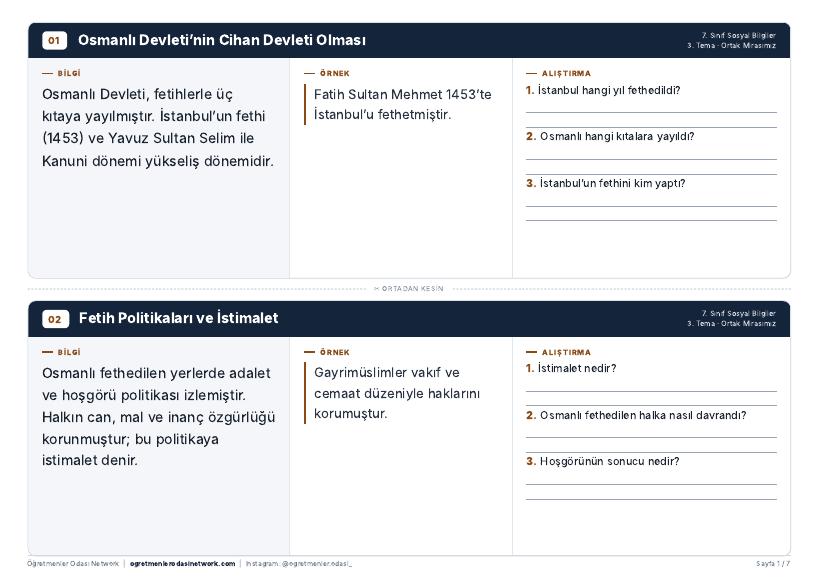Click "7. Sınıf Sosyal Bilgiler" in card 01 header
This screenshot has height=579, width=819.
click(738, 36)
